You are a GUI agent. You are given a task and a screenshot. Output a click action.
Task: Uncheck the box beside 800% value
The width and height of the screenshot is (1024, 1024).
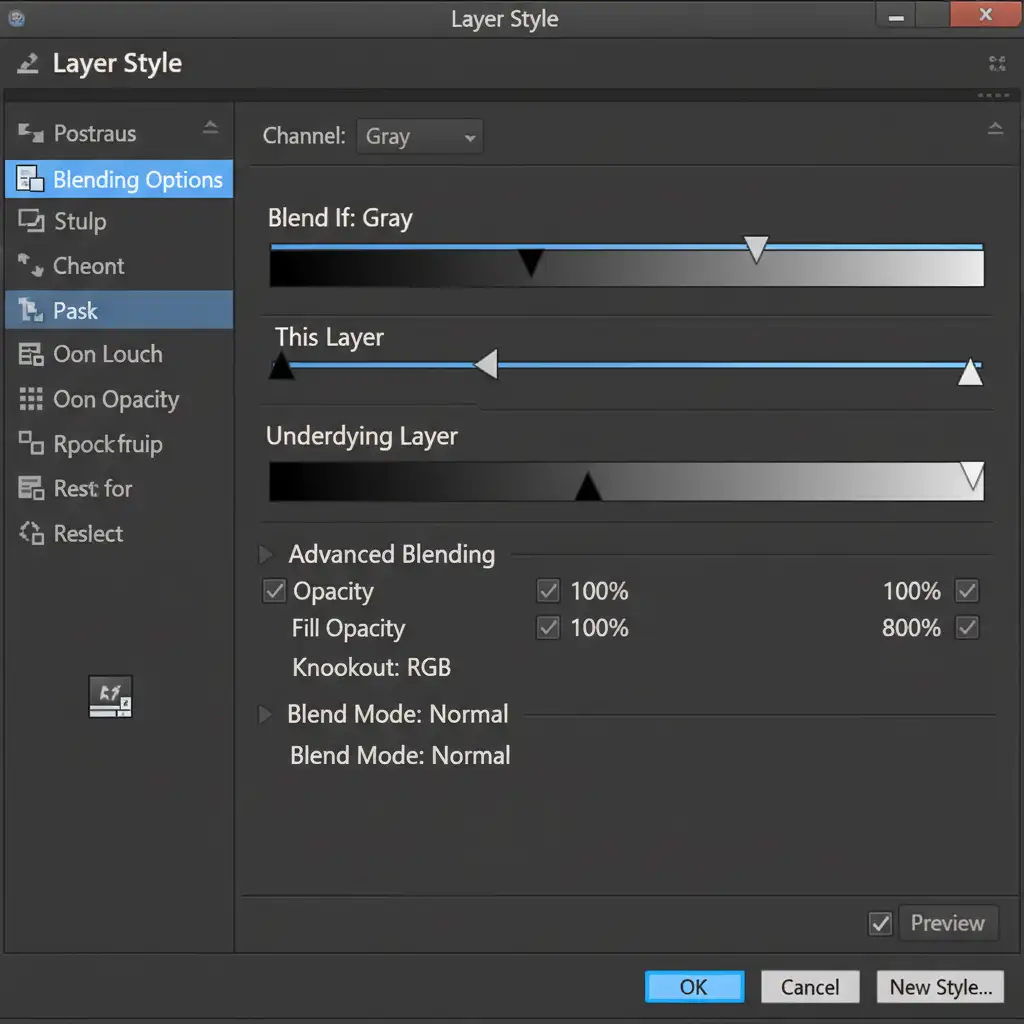click(x=966, y=628)
